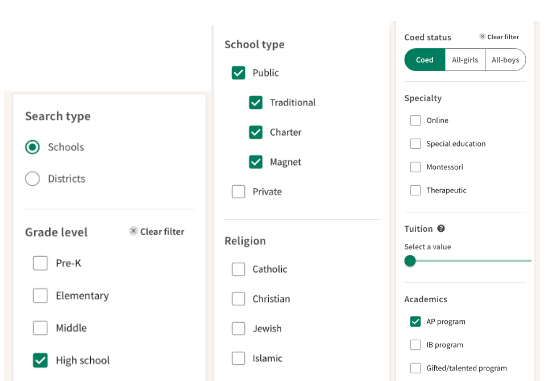Click the Tuition help question-mark icon
Screen dimensions: 552x381
(x=441, y=229)
